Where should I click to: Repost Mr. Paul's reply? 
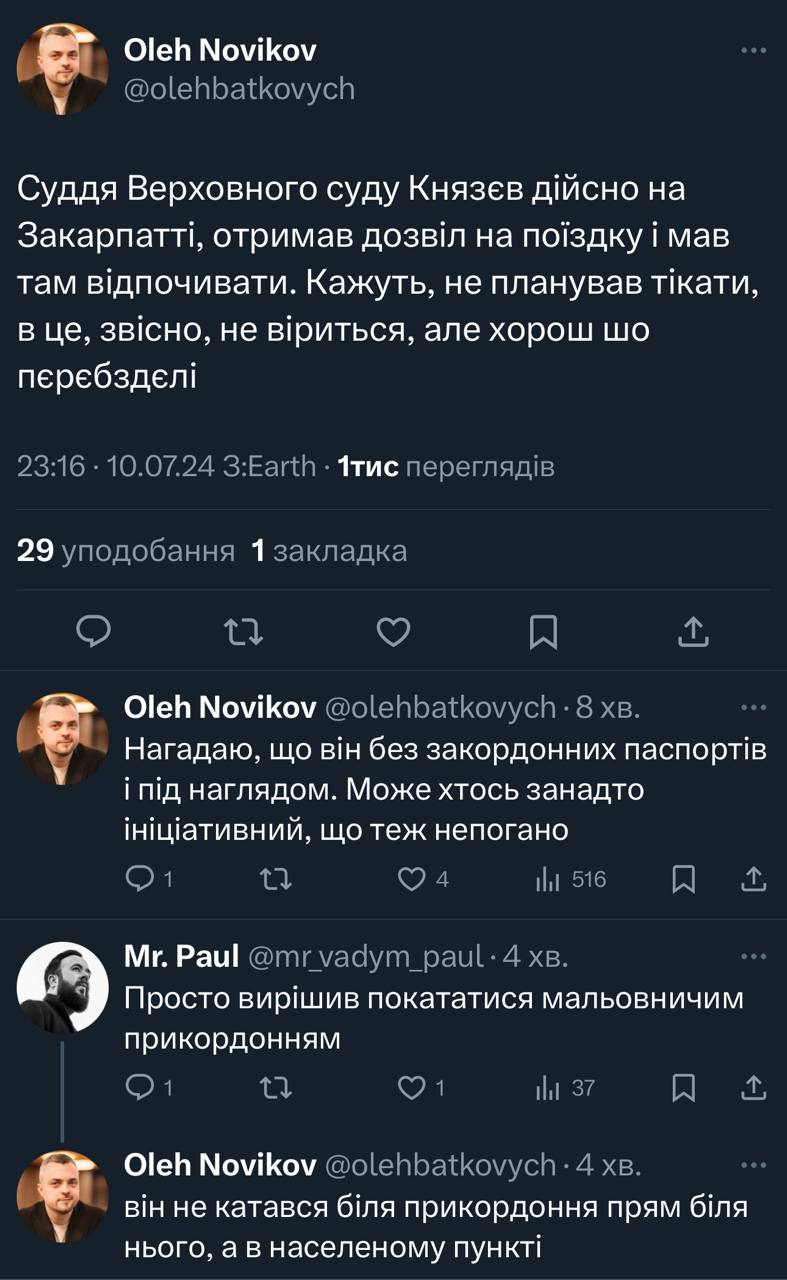coord(271,1088)
